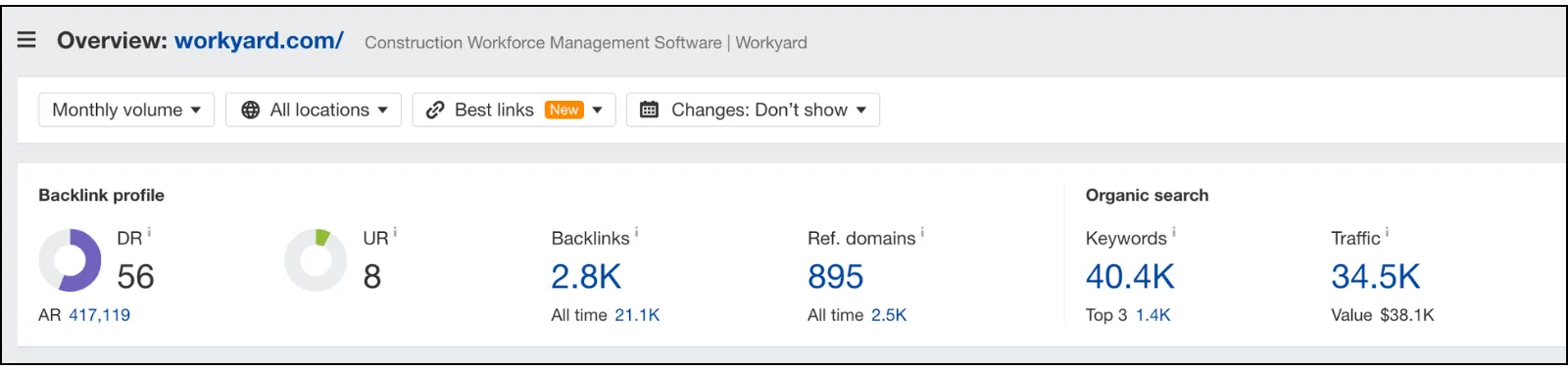Viewport: 1568px width, 370px height.
Task: Click the Backlink profile heading
Action: [101, 195]
